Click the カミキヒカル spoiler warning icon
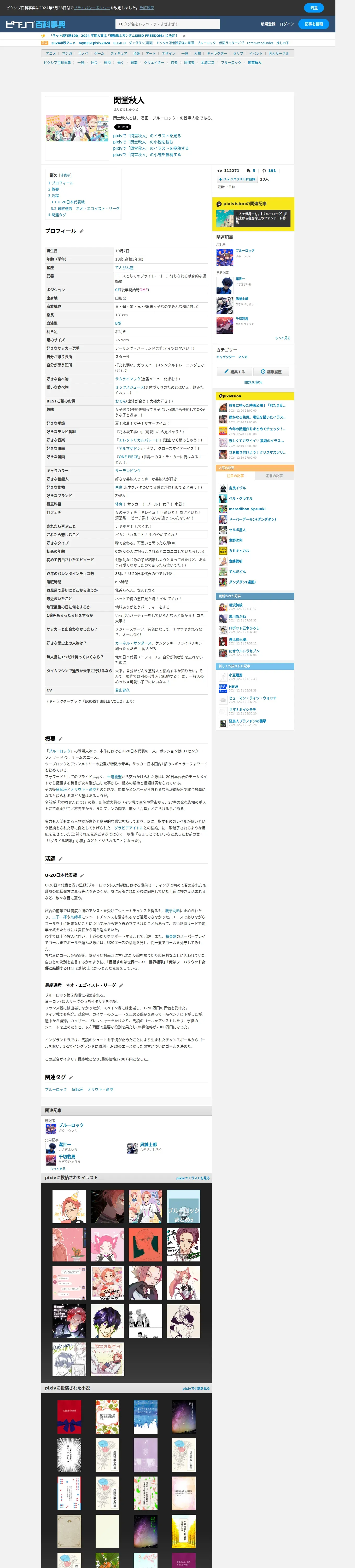 223,551
